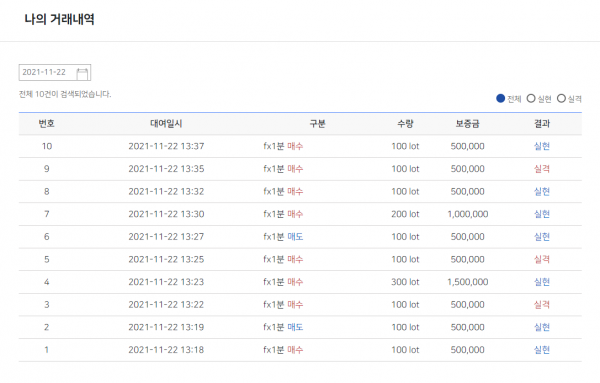Click the 실격 result in row 9
This screenshot has height=383, width=600.
[542, 169]
